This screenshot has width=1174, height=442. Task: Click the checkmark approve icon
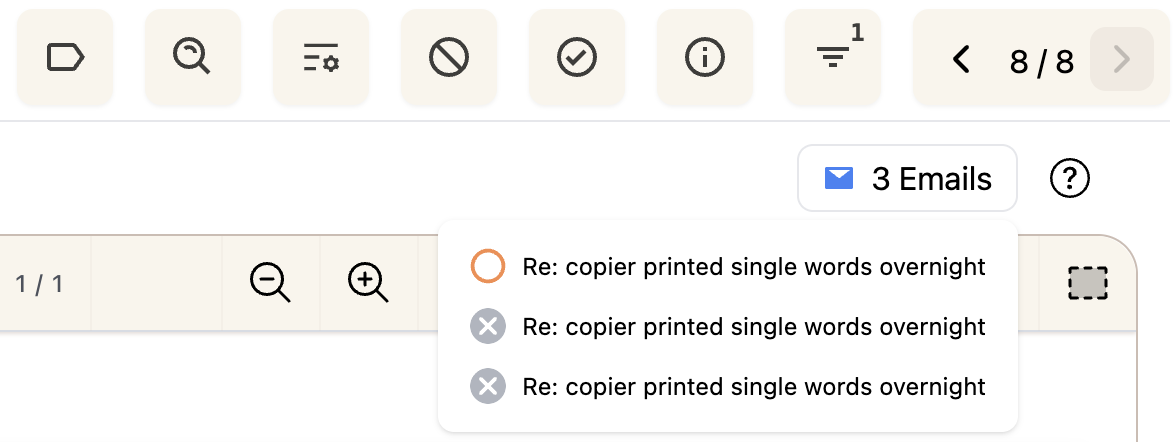577,58
